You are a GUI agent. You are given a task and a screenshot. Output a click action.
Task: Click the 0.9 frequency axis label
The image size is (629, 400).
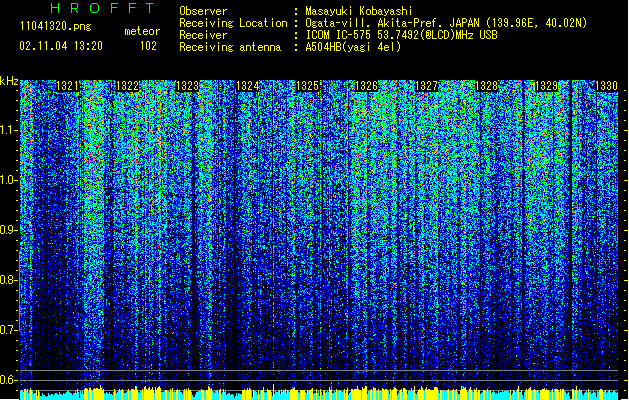pos(8,230)
